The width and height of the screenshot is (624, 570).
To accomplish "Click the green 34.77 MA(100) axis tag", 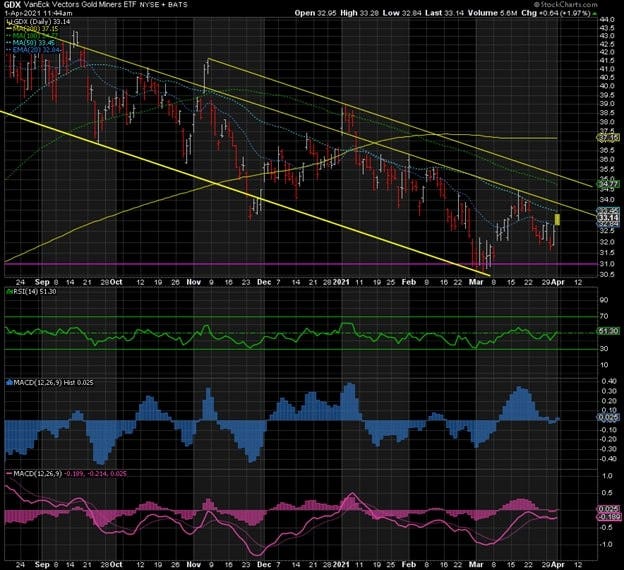I will tap(608, 184).
